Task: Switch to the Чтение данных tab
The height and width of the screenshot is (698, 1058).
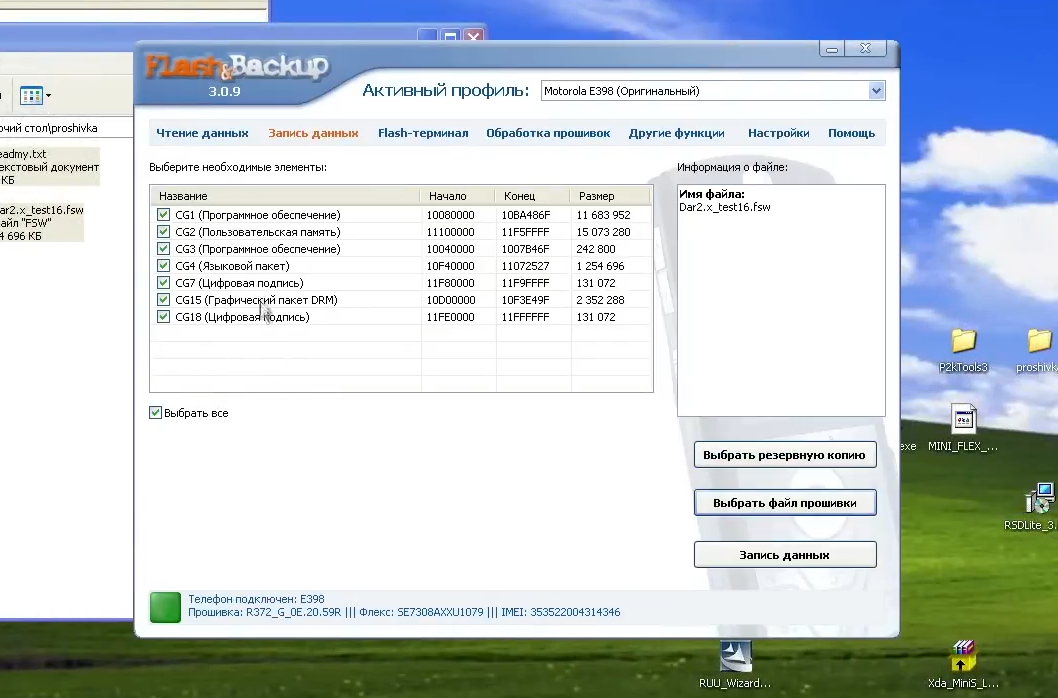Action: (202, 133)
